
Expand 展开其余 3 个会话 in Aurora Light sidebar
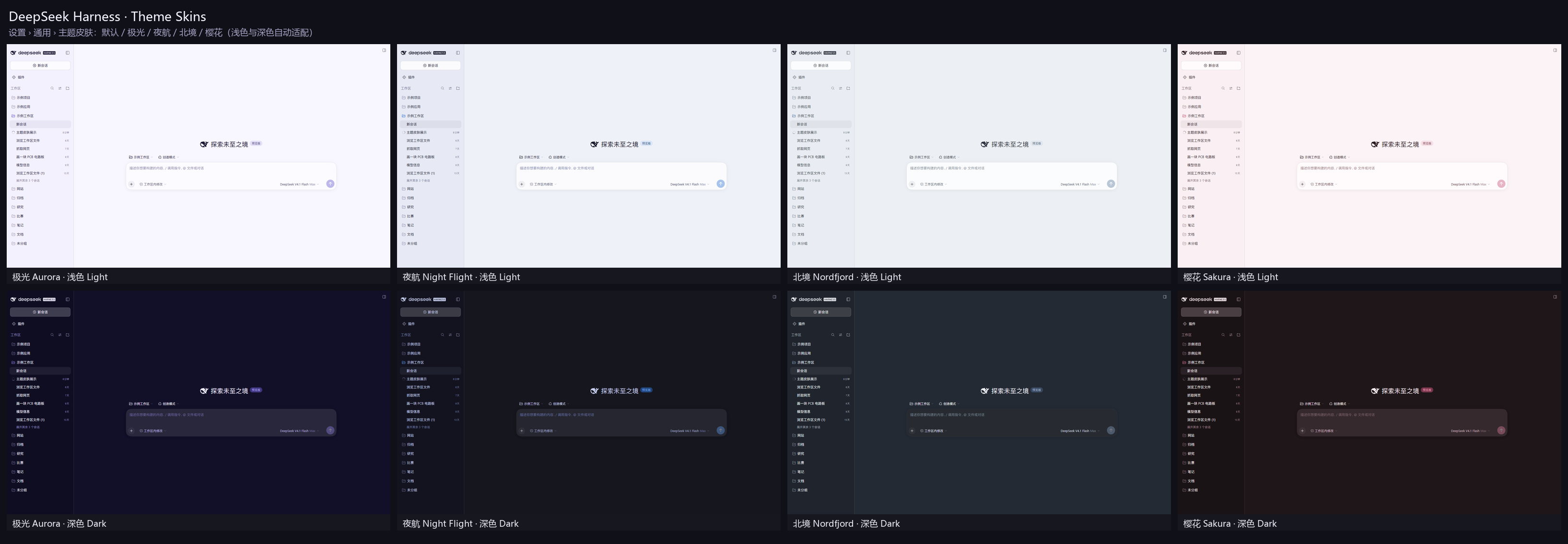27,180
